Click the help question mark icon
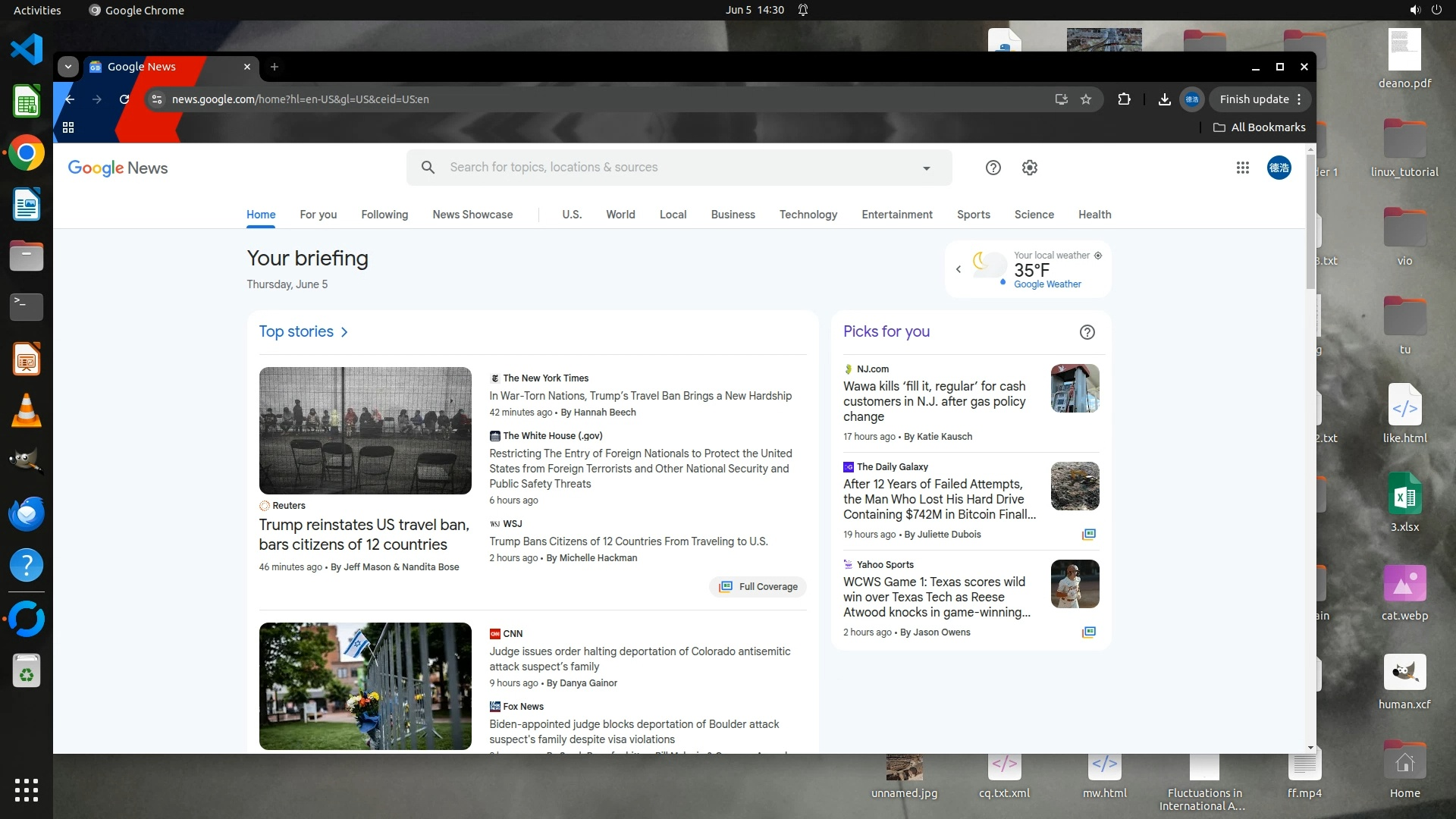 point(993,168)
